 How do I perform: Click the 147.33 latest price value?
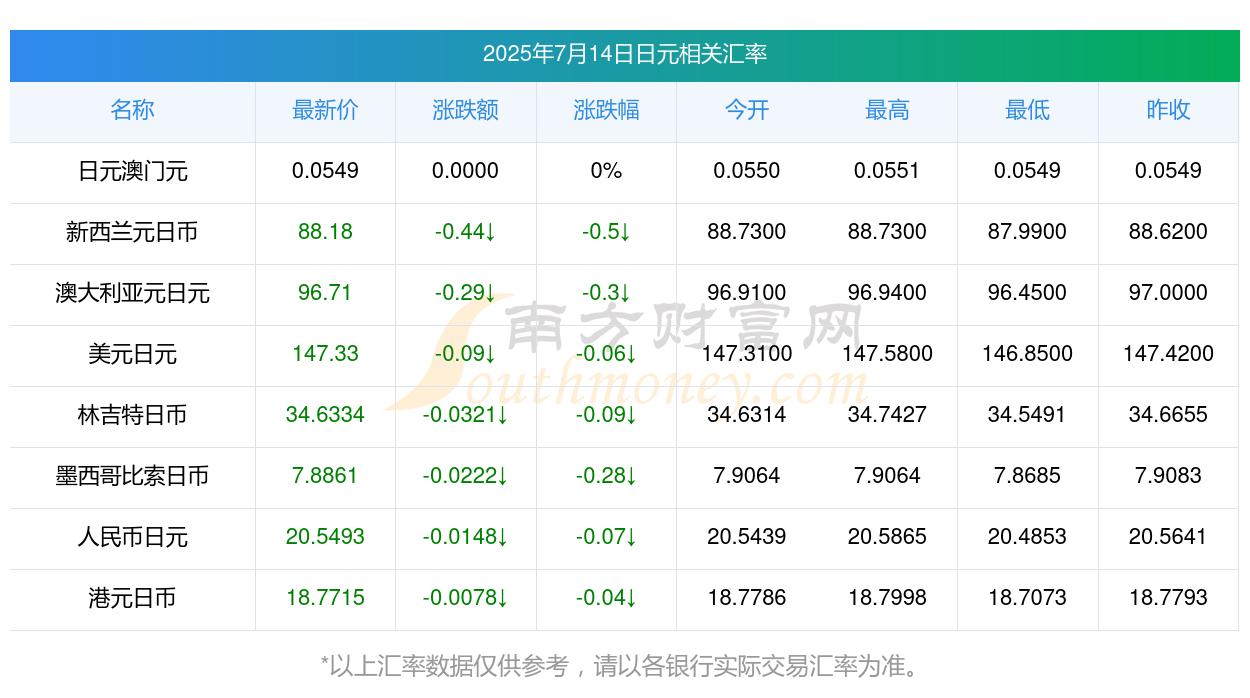(x=325, y=354)
